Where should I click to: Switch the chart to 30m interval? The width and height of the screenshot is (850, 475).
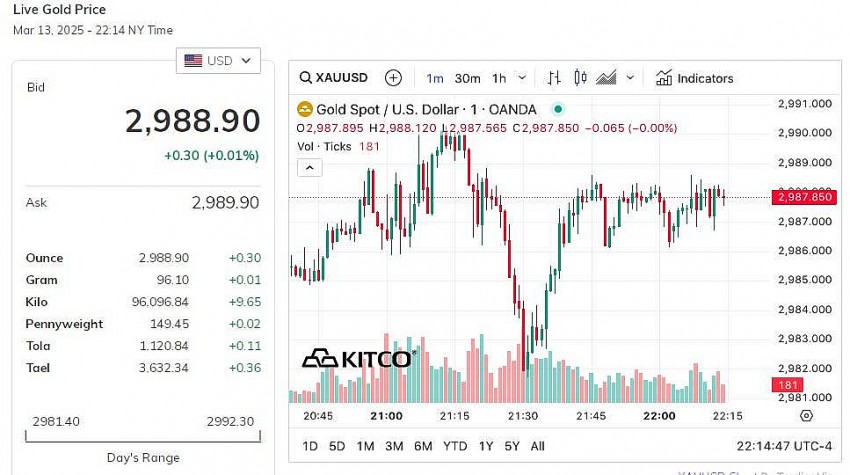467,78
